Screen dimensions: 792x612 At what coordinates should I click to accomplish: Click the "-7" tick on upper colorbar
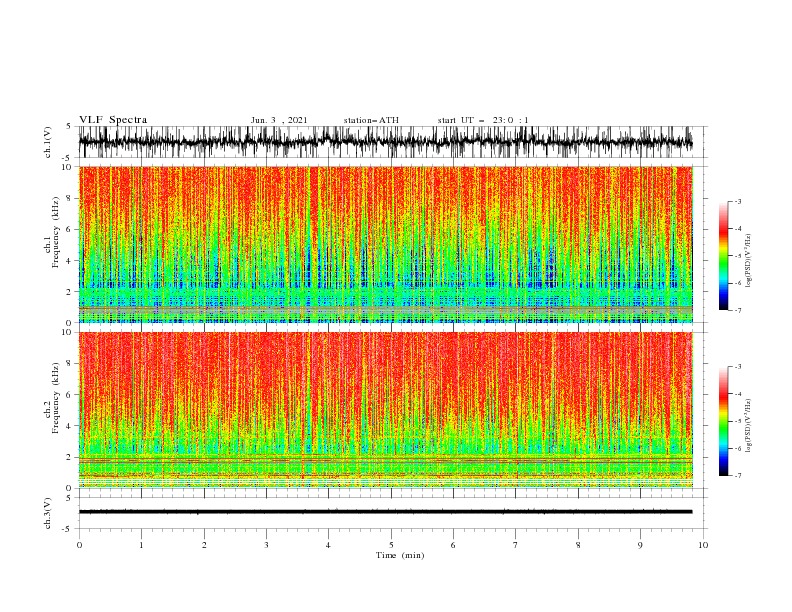point(738,310)
